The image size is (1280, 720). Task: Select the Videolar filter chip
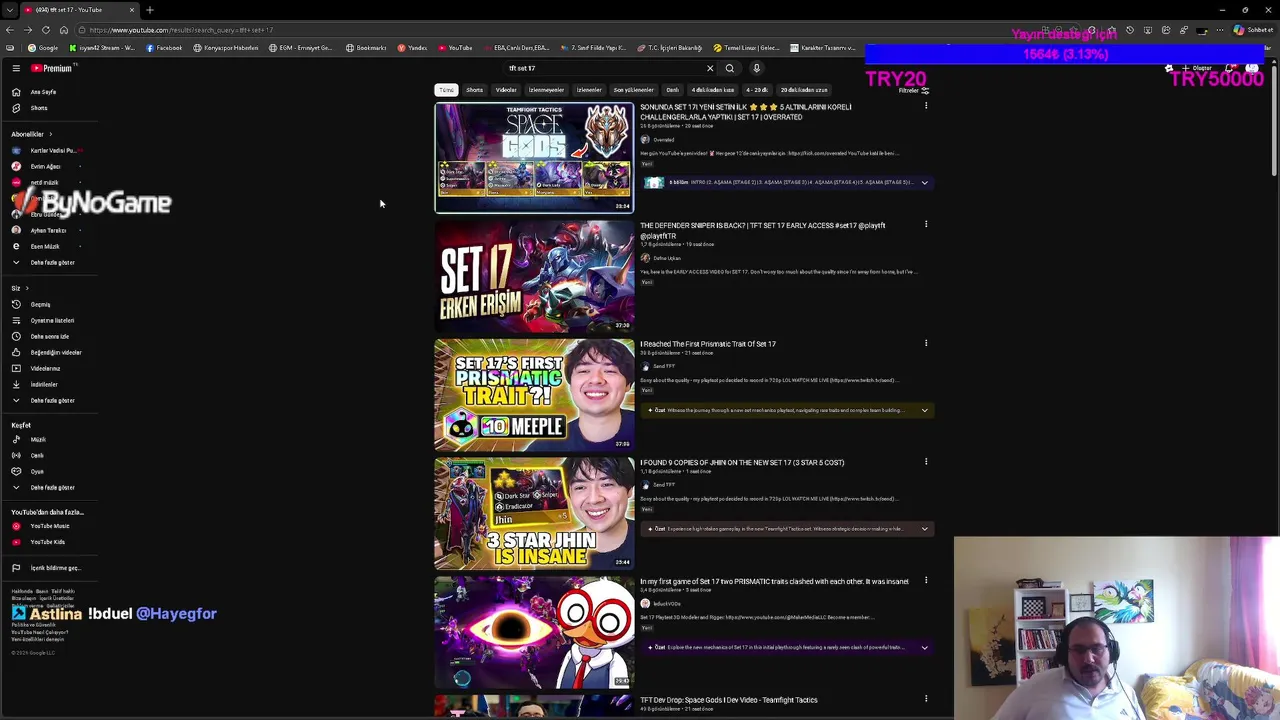pos(506,90)
